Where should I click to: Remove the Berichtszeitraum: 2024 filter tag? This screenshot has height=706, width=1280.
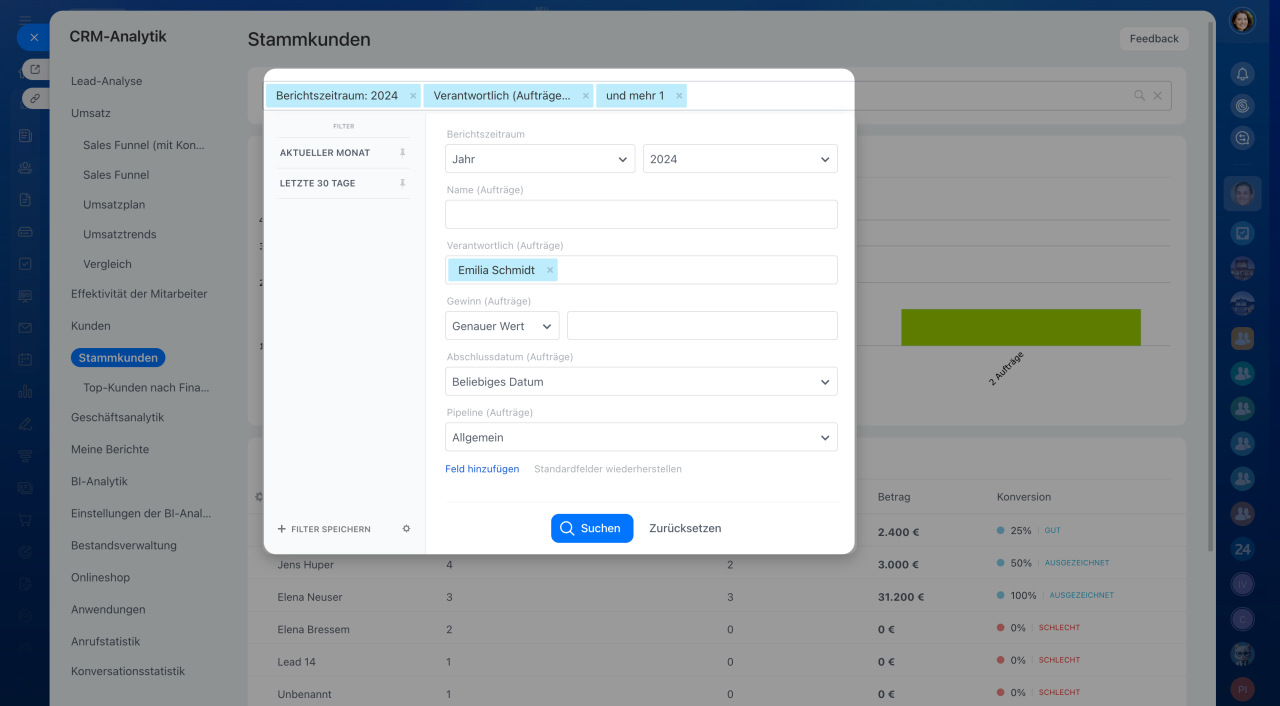click(413, 96)
